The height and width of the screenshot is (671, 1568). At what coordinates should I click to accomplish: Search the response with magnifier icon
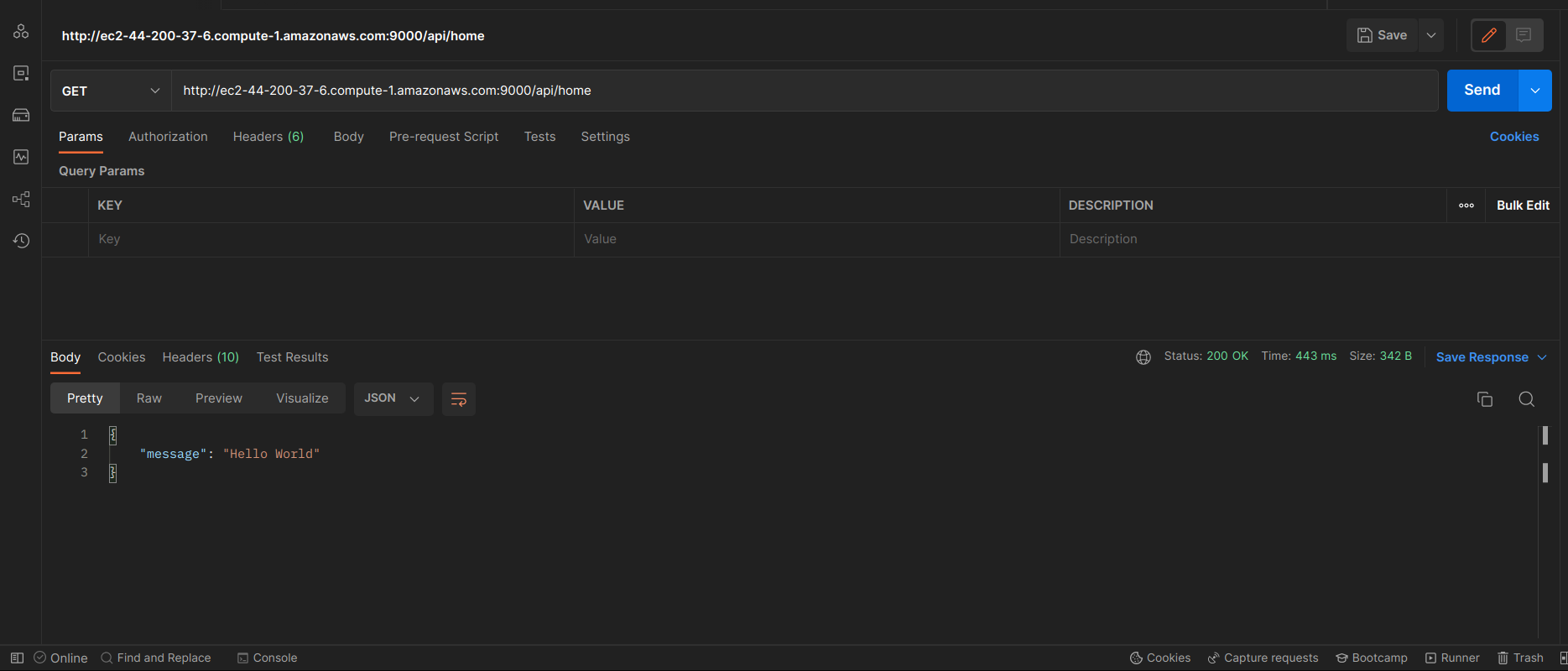tap(1526, 399)
